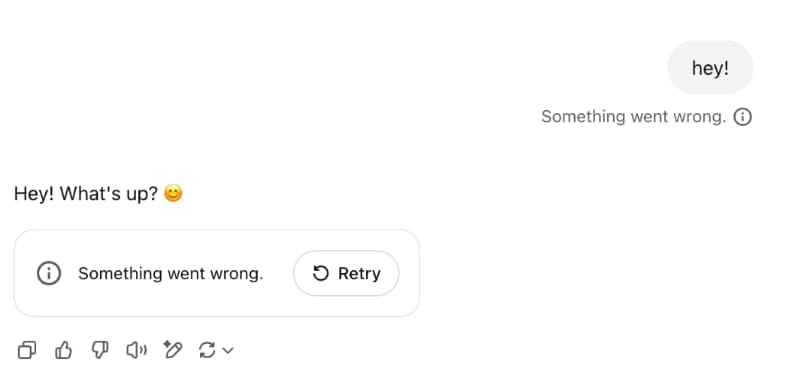Image resolution: width=812 pixels, height=377 pixels.
Task: Click the smiling emoji in the reply
Action: 173,194
